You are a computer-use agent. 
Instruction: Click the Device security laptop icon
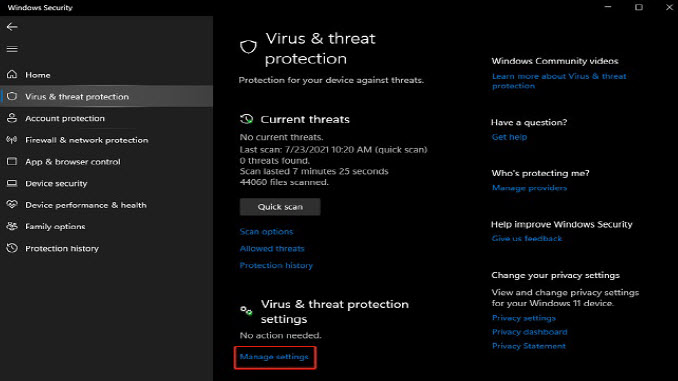coord(12,183)
